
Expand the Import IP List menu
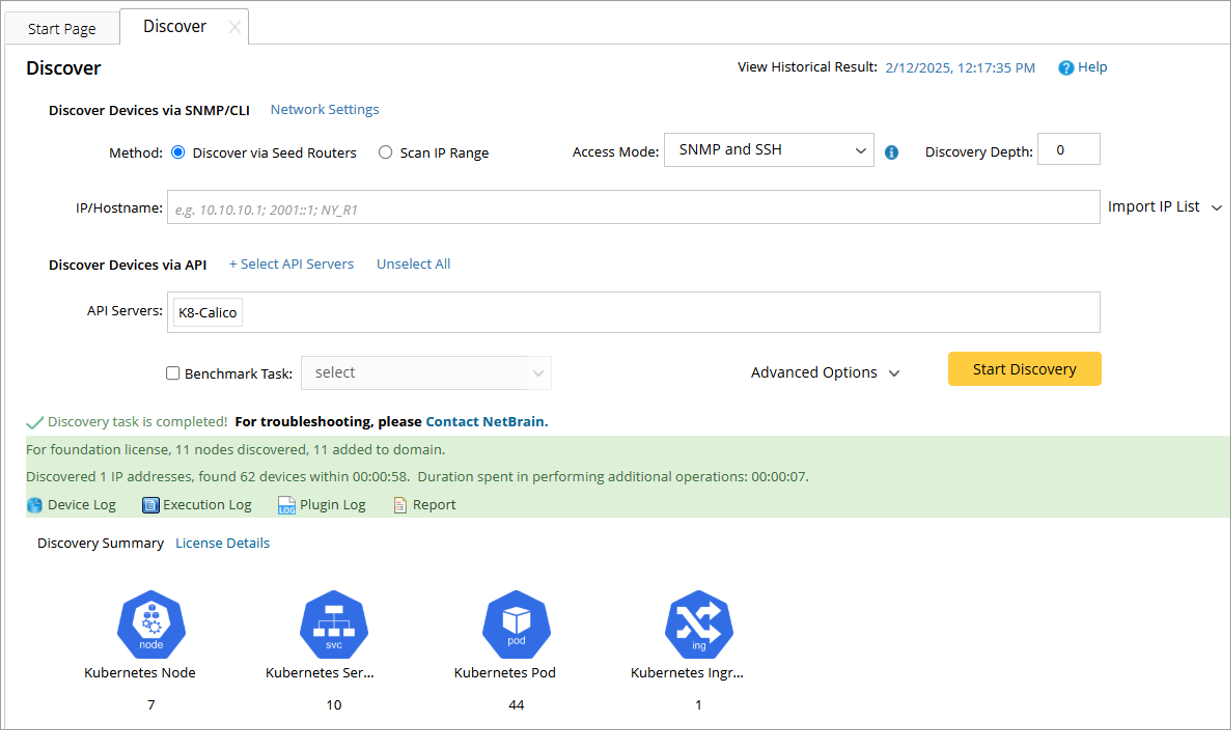[x=1164, y=207]
